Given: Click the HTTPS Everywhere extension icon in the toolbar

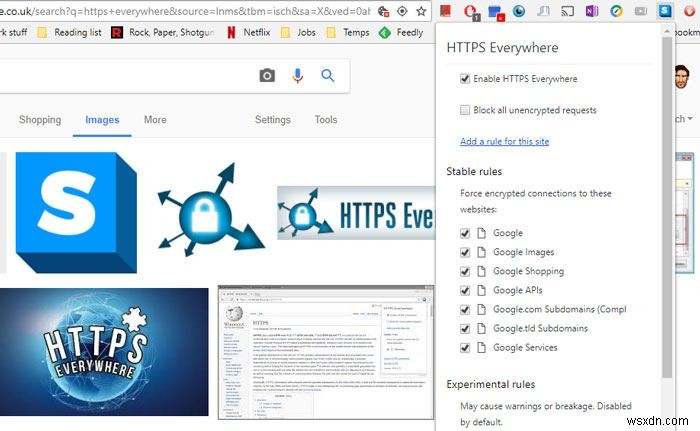Looking at the screenshot, I should tap(665, 10).
